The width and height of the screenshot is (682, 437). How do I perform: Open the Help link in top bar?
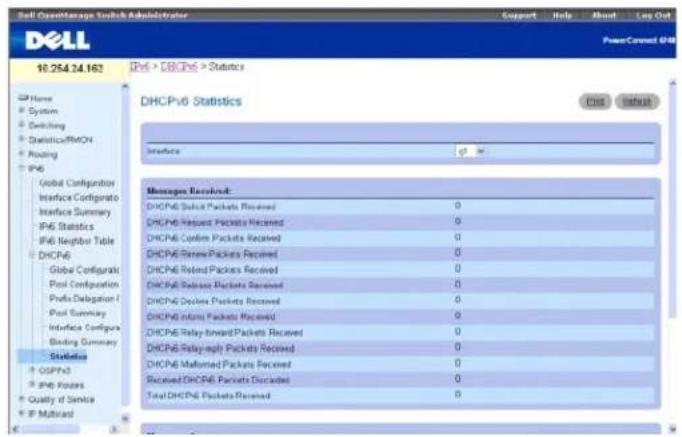click(x=562, y=15)
